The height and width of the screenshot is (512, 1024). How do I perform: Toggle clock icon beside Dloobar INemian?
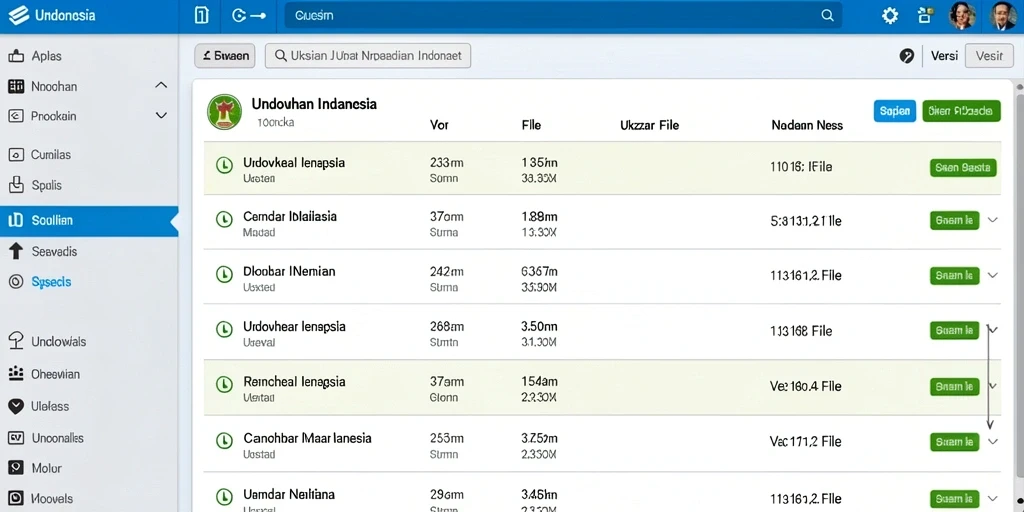tap(224, 275)
